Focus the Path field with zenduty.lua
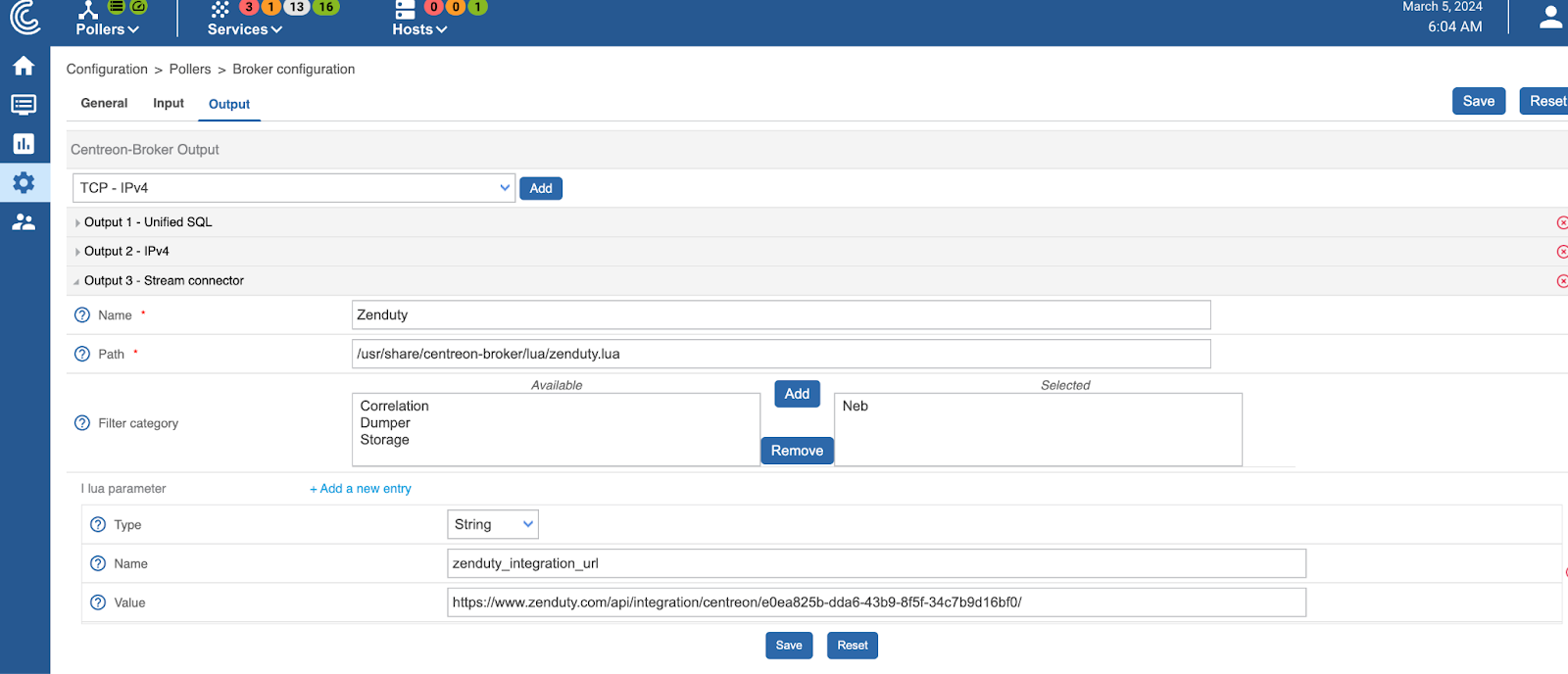Image resolution: width=1568 pixels, height=674 pixels. point(781,354)
